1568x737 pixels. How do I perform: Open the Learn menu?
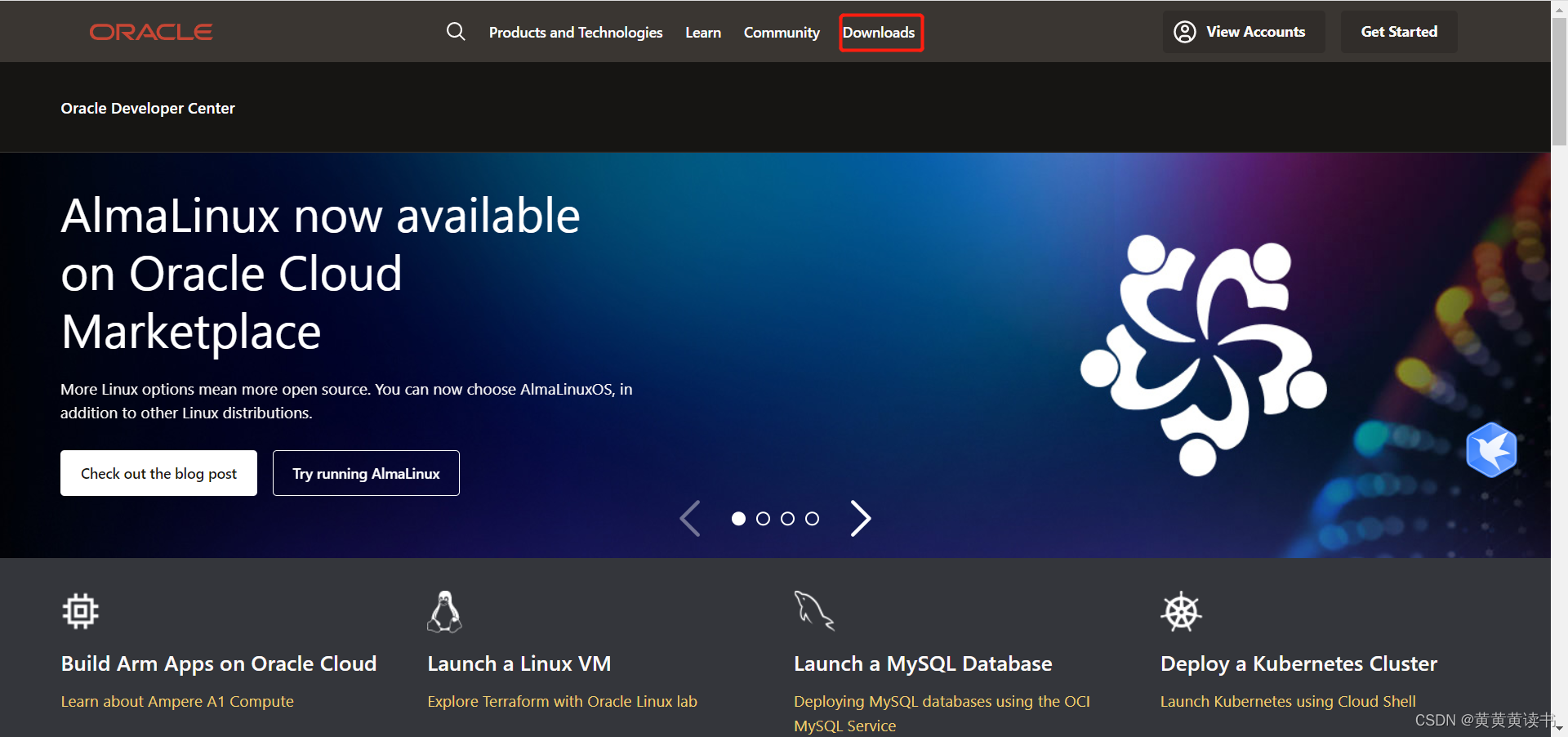703,33
